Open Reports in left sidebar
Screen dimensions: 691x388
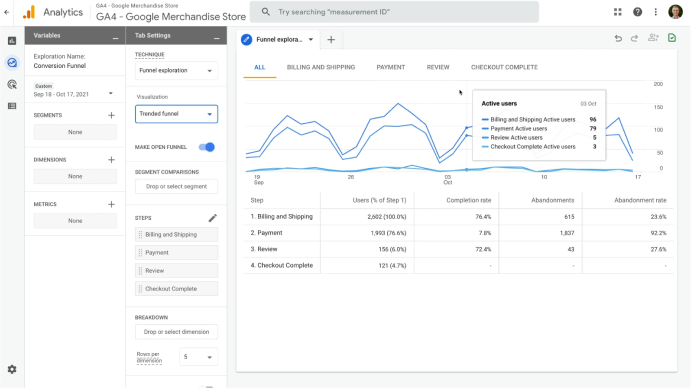click(12, 41)
